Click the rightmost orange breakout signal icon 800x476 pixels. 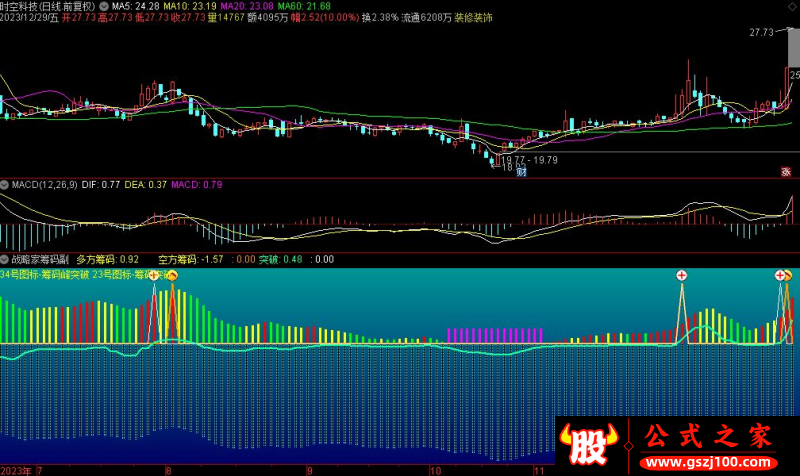788,275
